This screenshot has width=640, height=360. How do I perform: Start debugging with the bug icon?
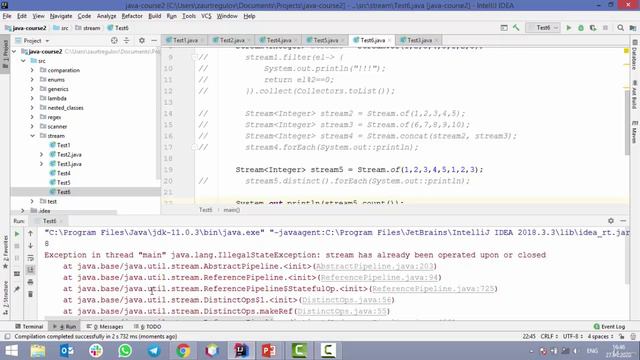click(x=581, y=28)
